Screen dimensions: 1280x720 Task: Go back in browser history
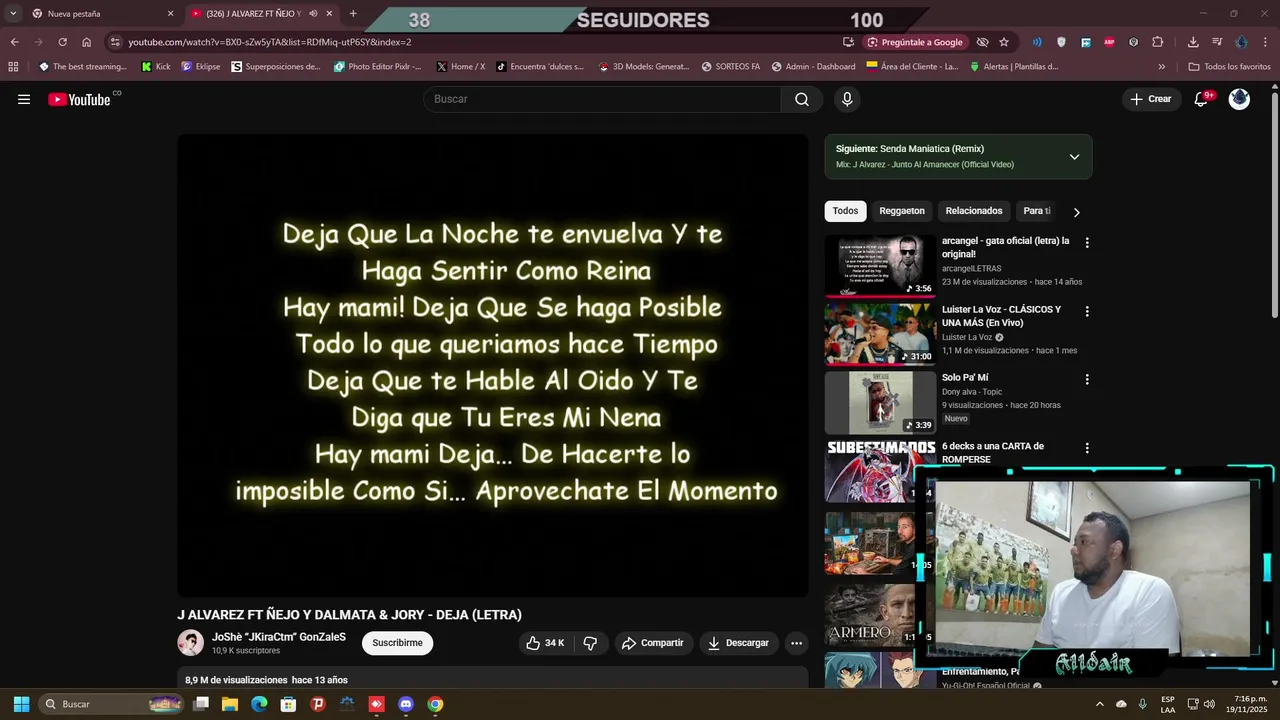tap(14, 42)
